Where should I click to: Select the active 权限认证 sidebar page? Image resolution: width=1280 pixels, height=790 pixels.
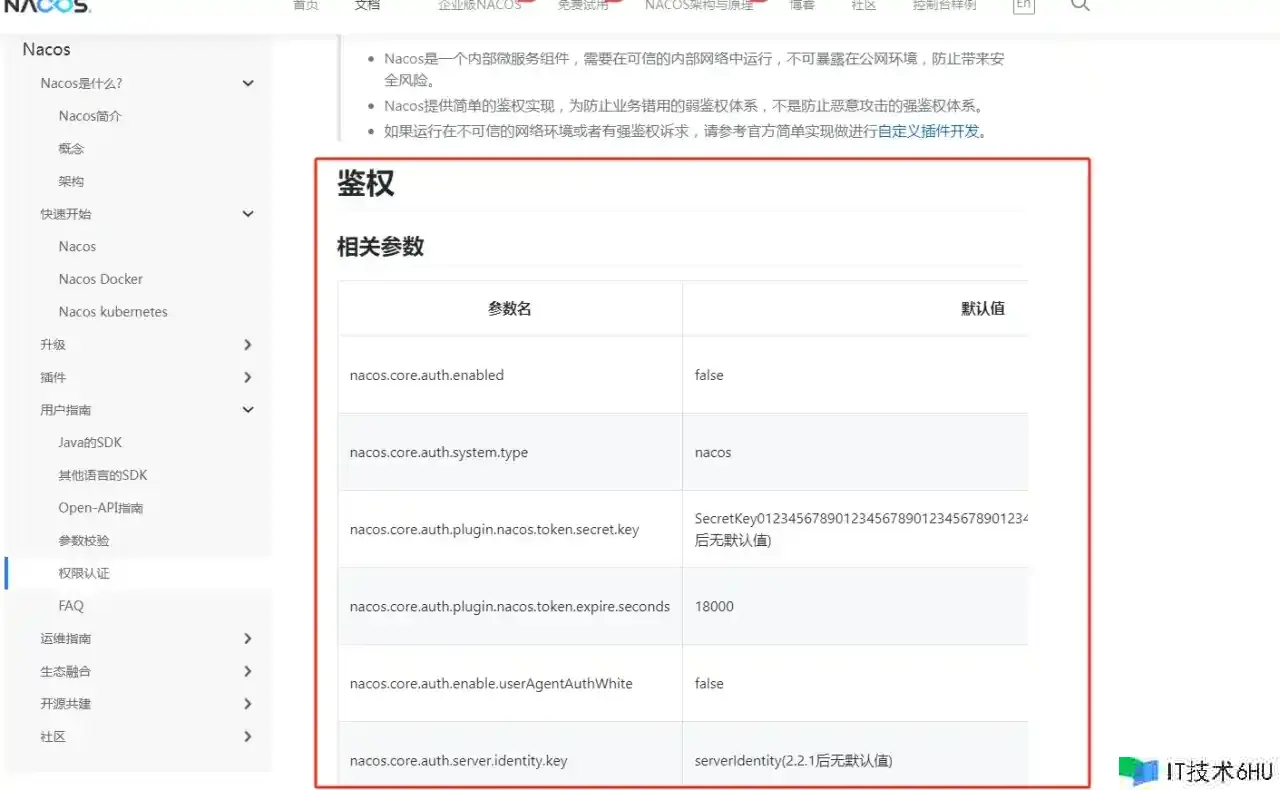pos(84,573)
